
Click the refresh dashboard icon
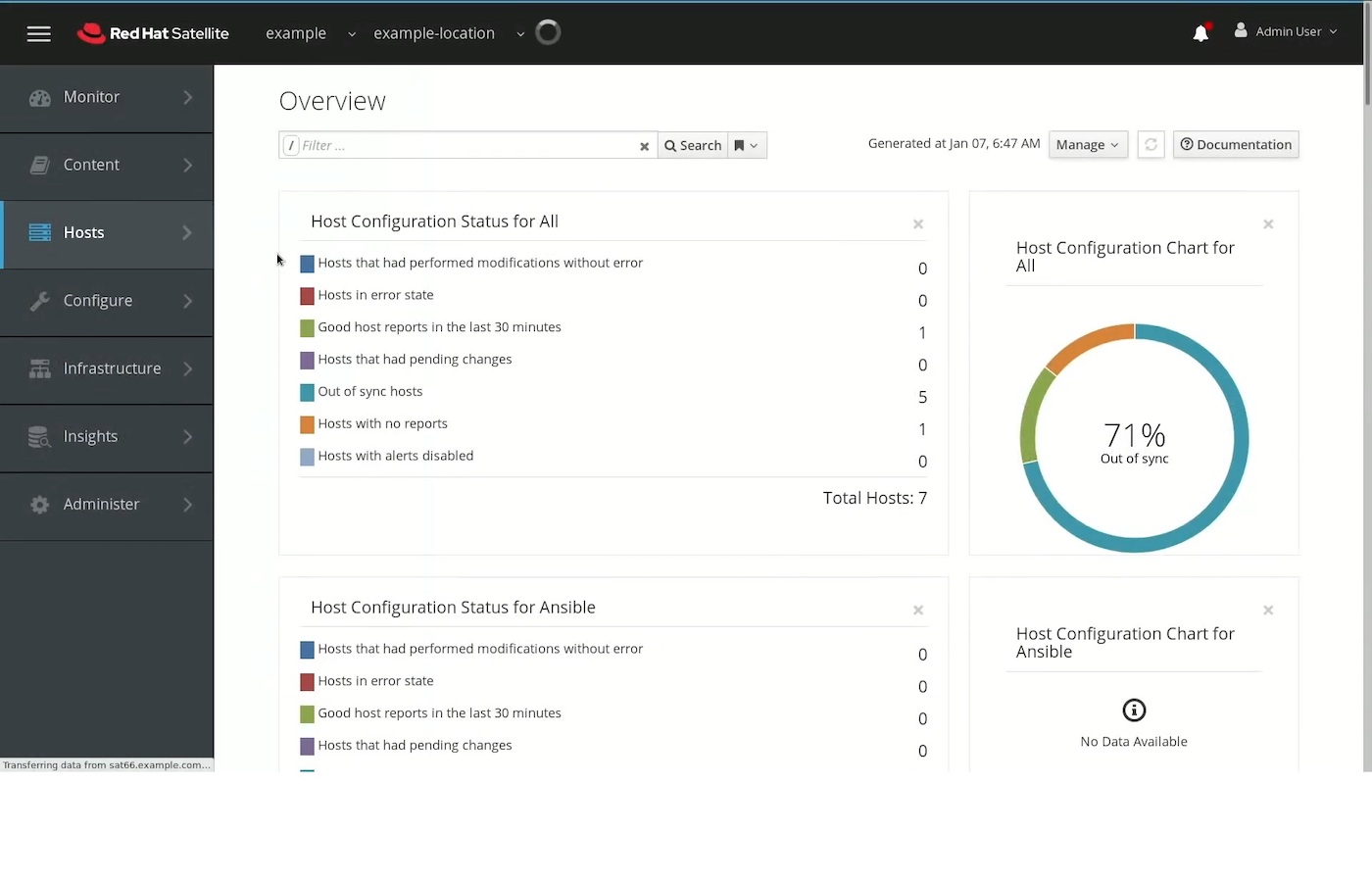click(x=1151, y=145)
